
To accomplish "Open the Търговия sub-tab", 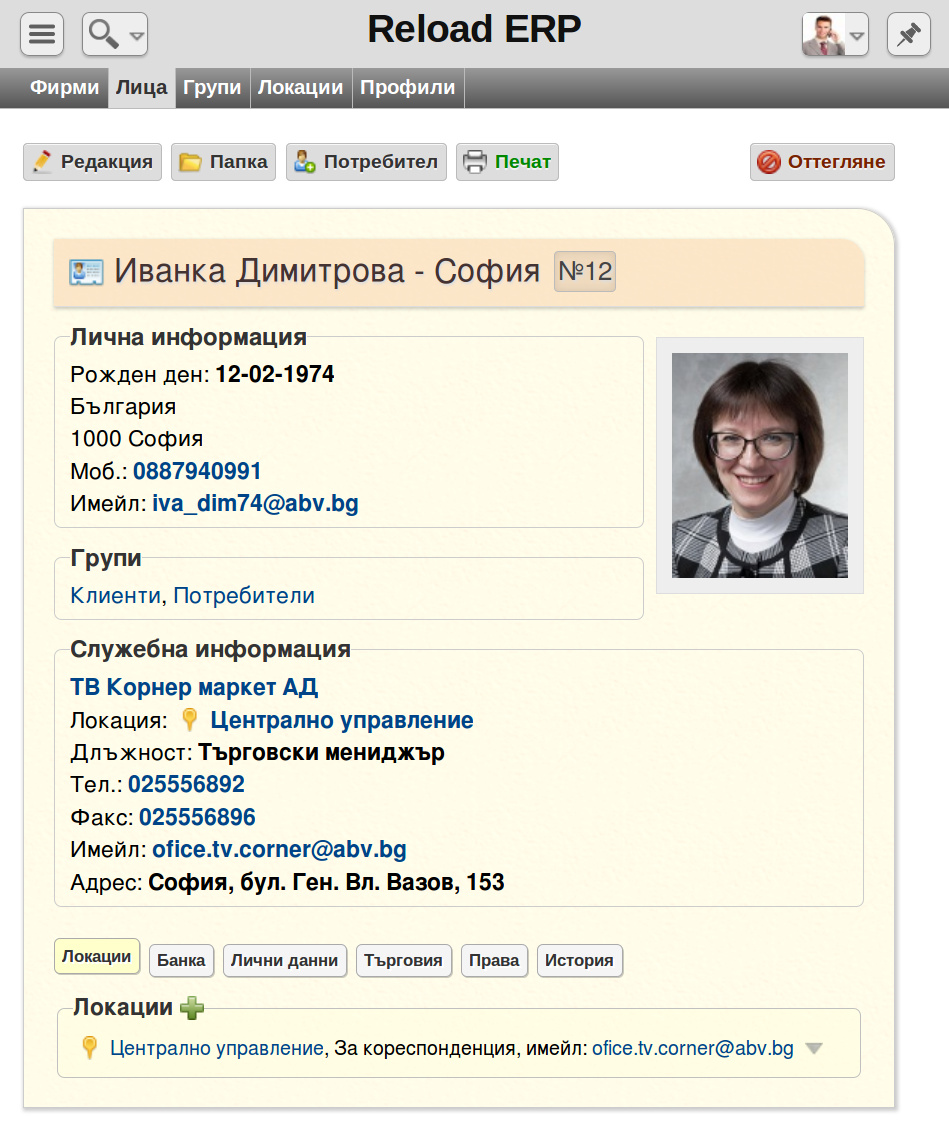I will coord(403,961).
